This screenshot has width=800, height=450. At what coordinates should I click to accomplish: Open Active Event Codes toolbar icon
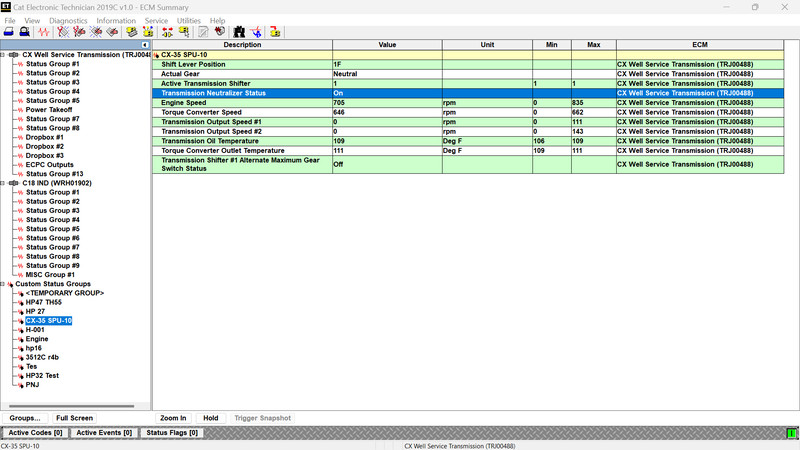click(x=95, y=32)
